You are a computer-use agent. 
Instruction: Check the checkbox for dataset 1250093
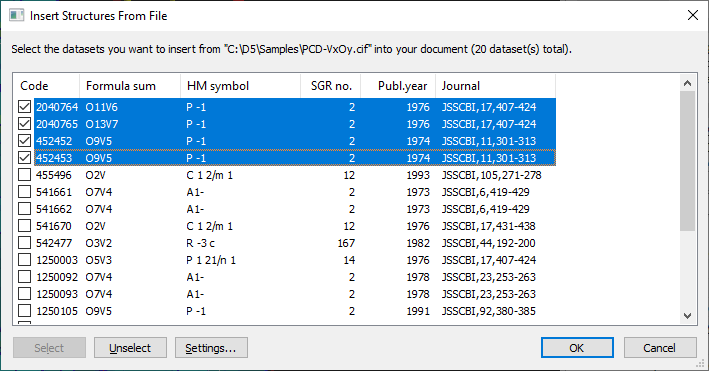[x=24, y=294]
